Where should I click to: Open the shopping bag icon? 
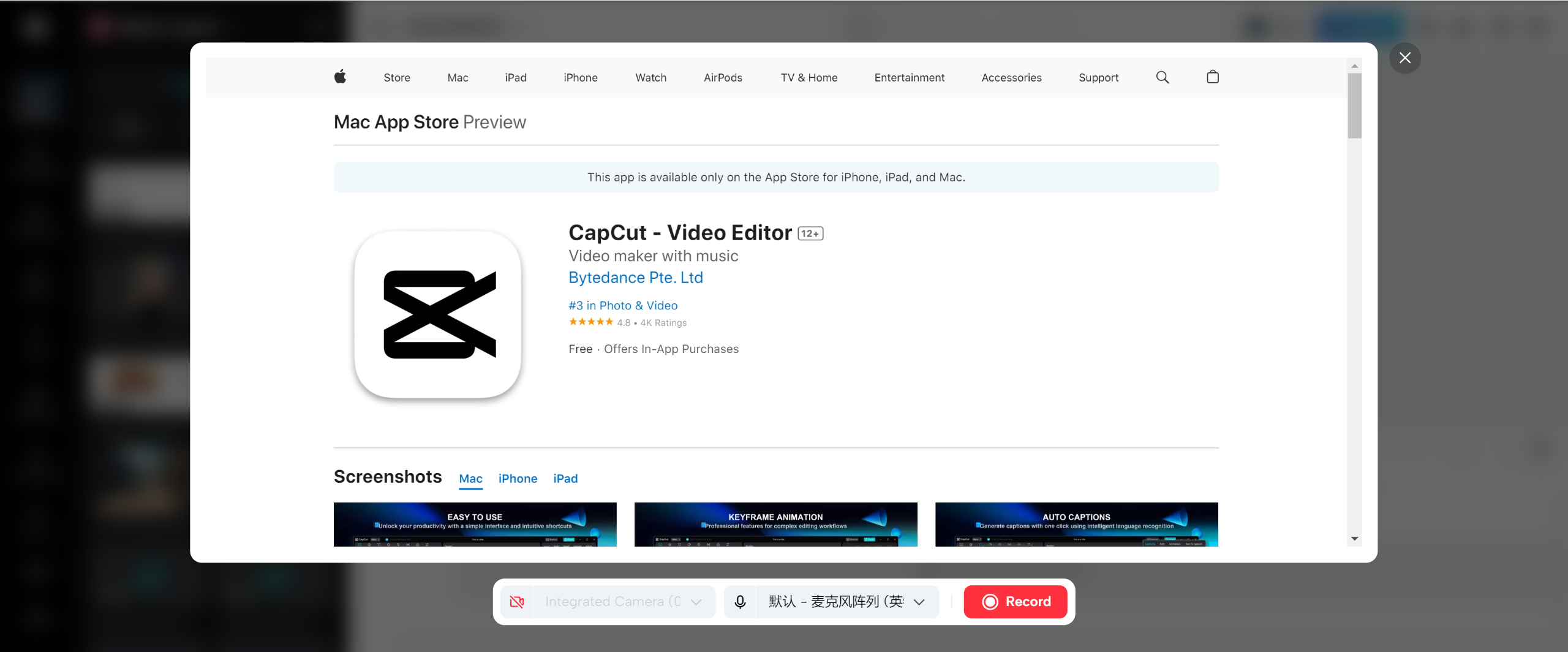pos(1212,77)
